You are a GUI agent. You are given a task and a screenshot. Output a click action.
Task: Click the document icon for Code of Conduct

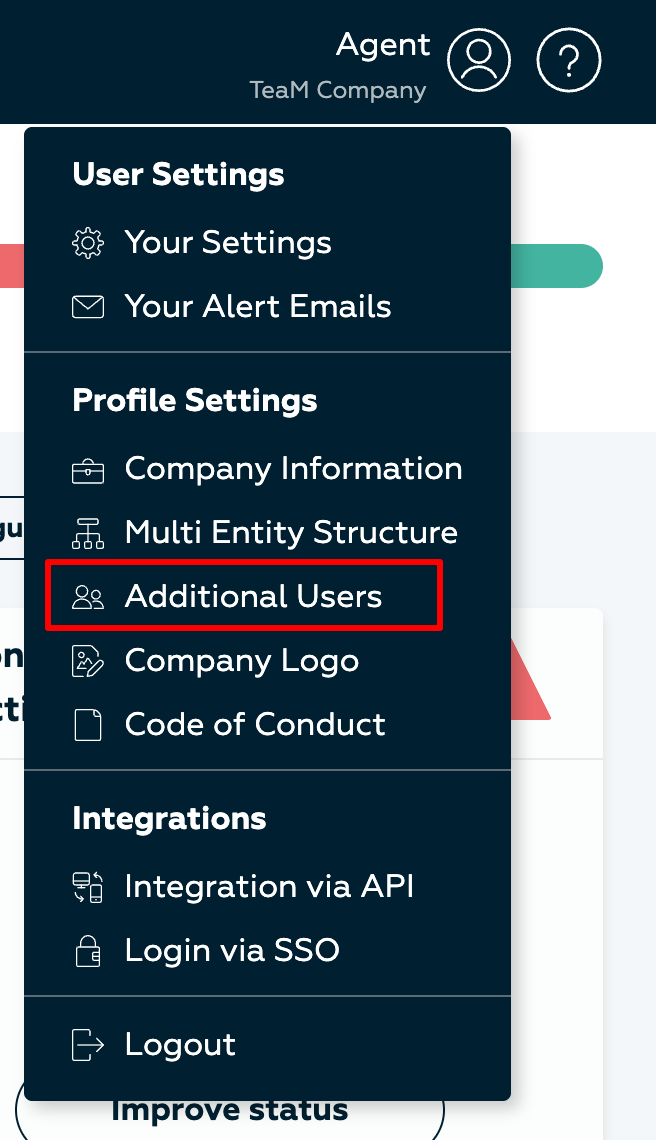tap(88, 726)
